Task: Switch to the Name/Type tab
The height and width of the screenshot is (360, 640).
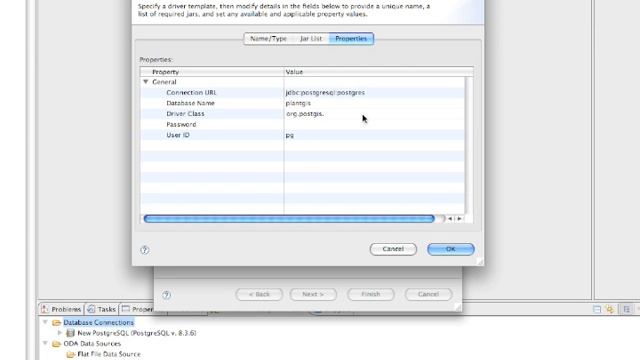Action: [268, 39]
